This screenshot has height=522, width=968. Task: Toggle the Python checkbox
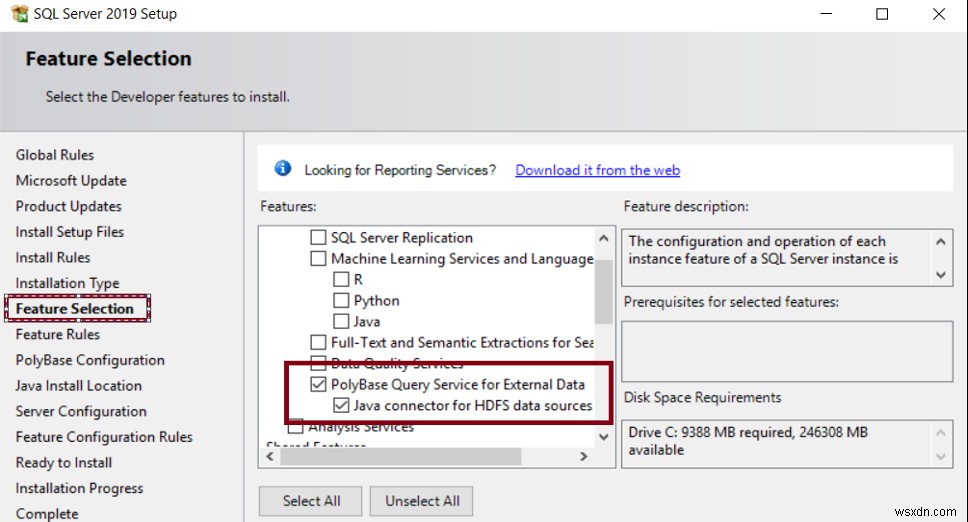point(340,300)
